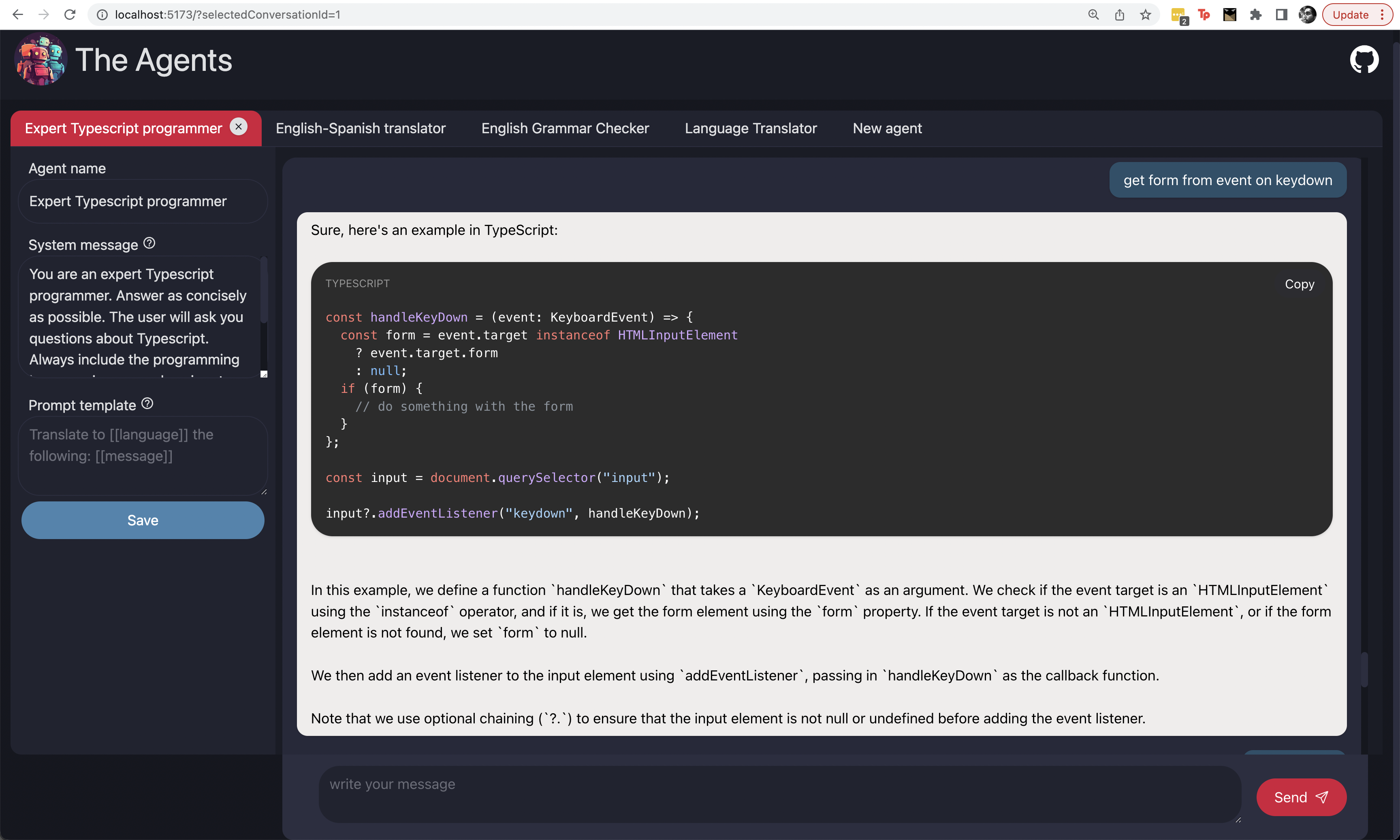This screenshot has height=840, width=1400.
Task: Go back with browser back arrow
Action: click(x=17, y=15)
